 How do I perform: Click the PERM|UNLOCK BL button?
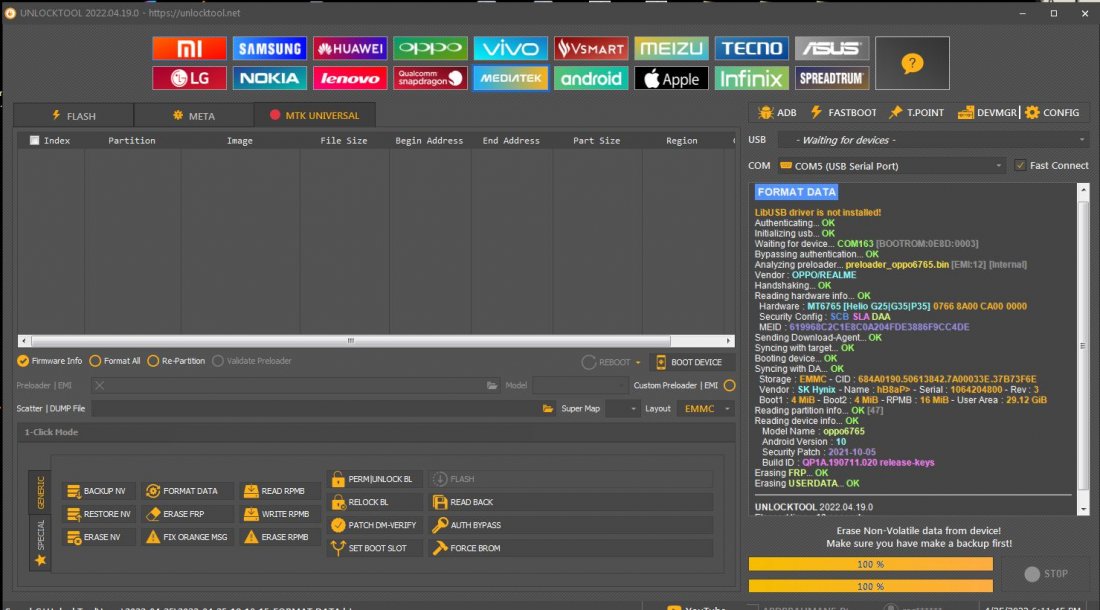pos(374,479)
